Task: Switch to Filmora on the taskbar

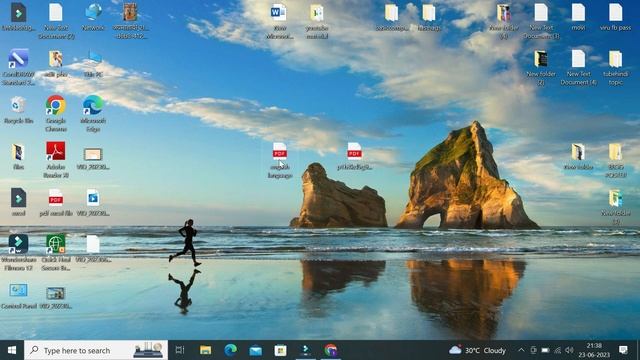Action: coord(306,350)
